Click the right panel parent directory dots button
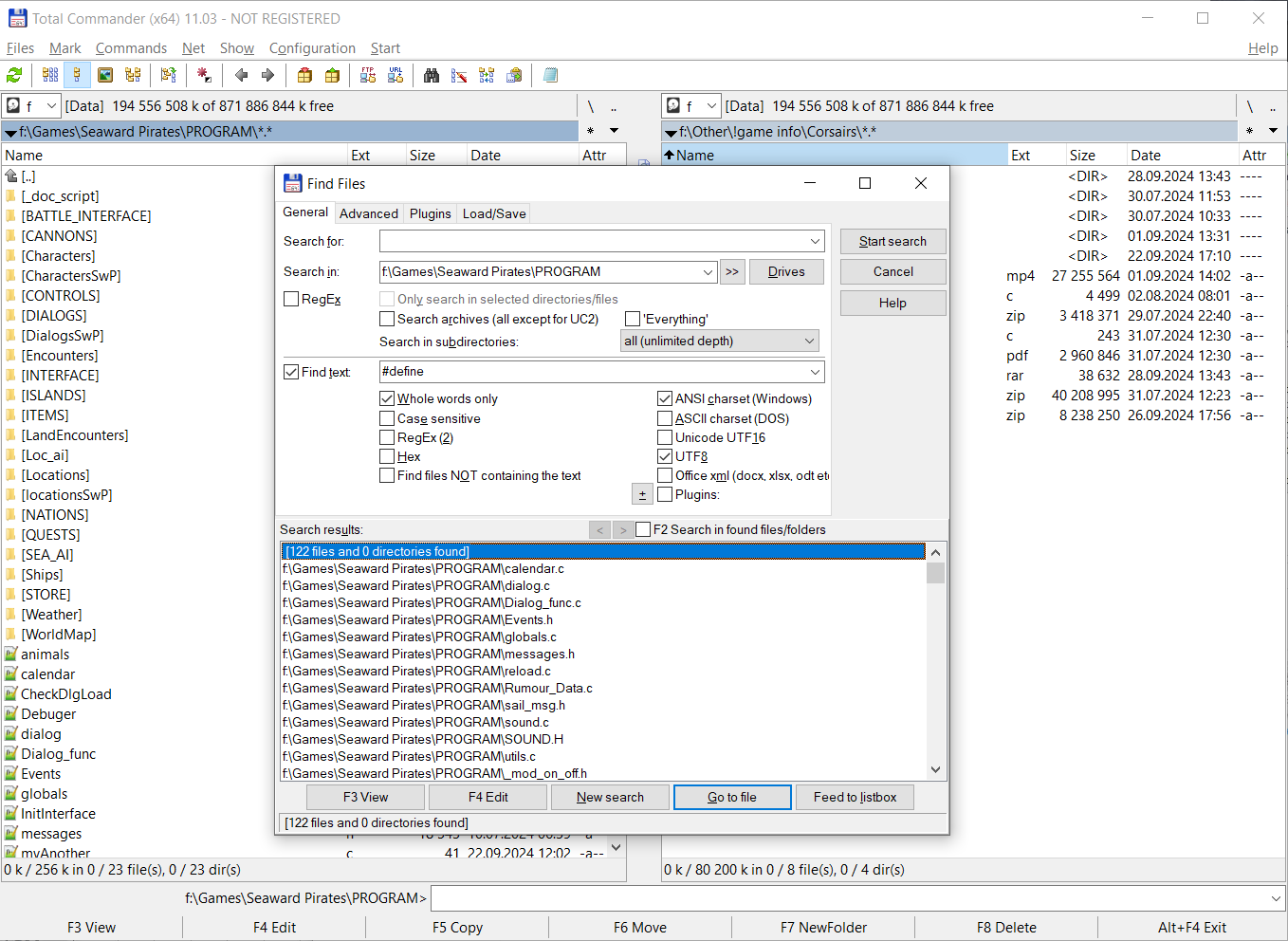Image resolution: width=1288 pixels, height=941 pixels. 1274,106
